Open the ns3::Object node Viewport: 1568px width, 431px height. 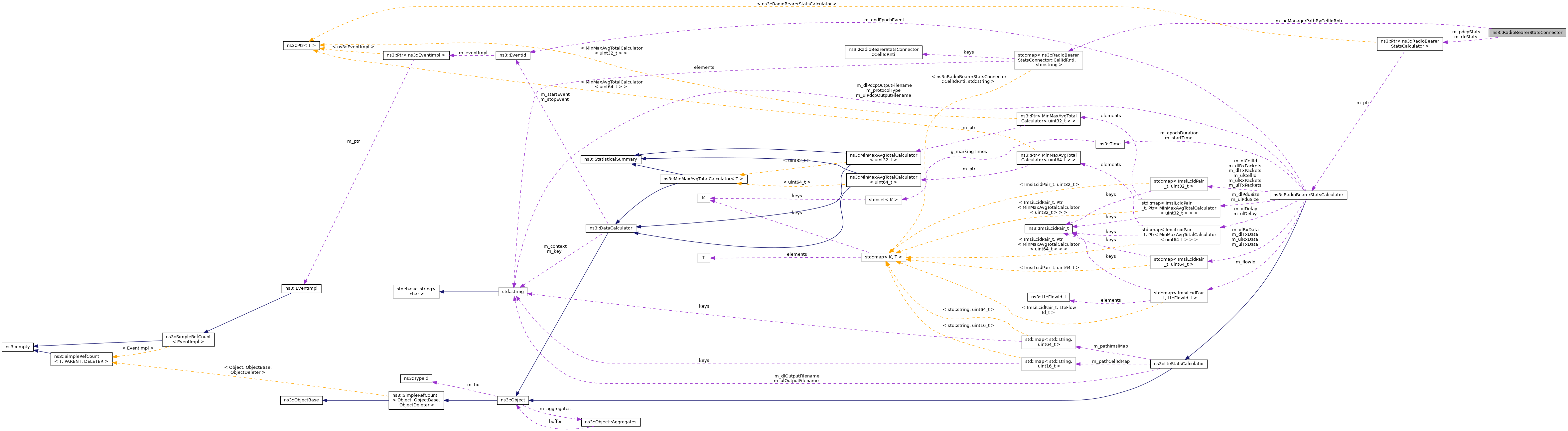coord(512,400)
